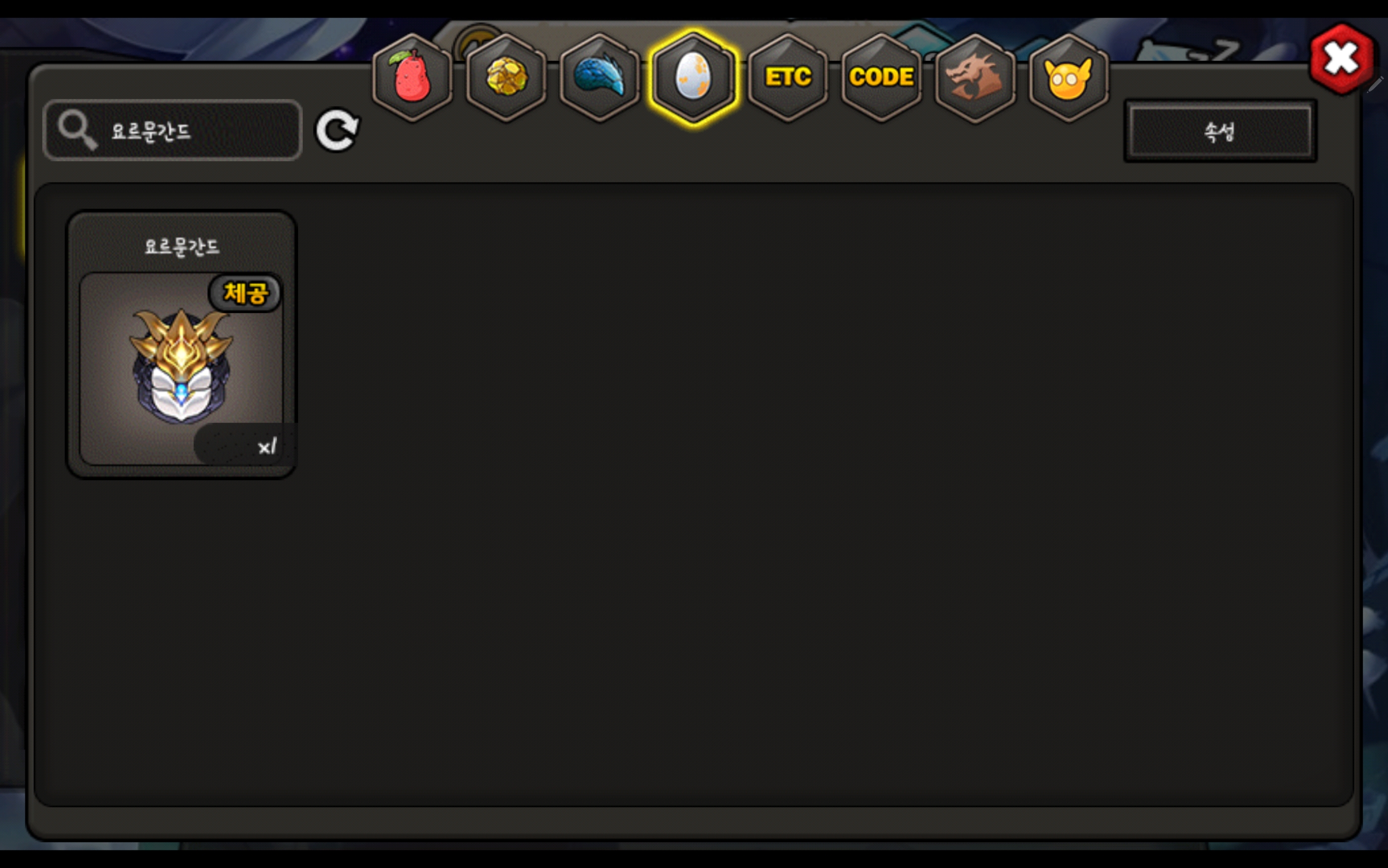
Task: Click the 요르문간드 search text field
Action: (x=173, y=130)
